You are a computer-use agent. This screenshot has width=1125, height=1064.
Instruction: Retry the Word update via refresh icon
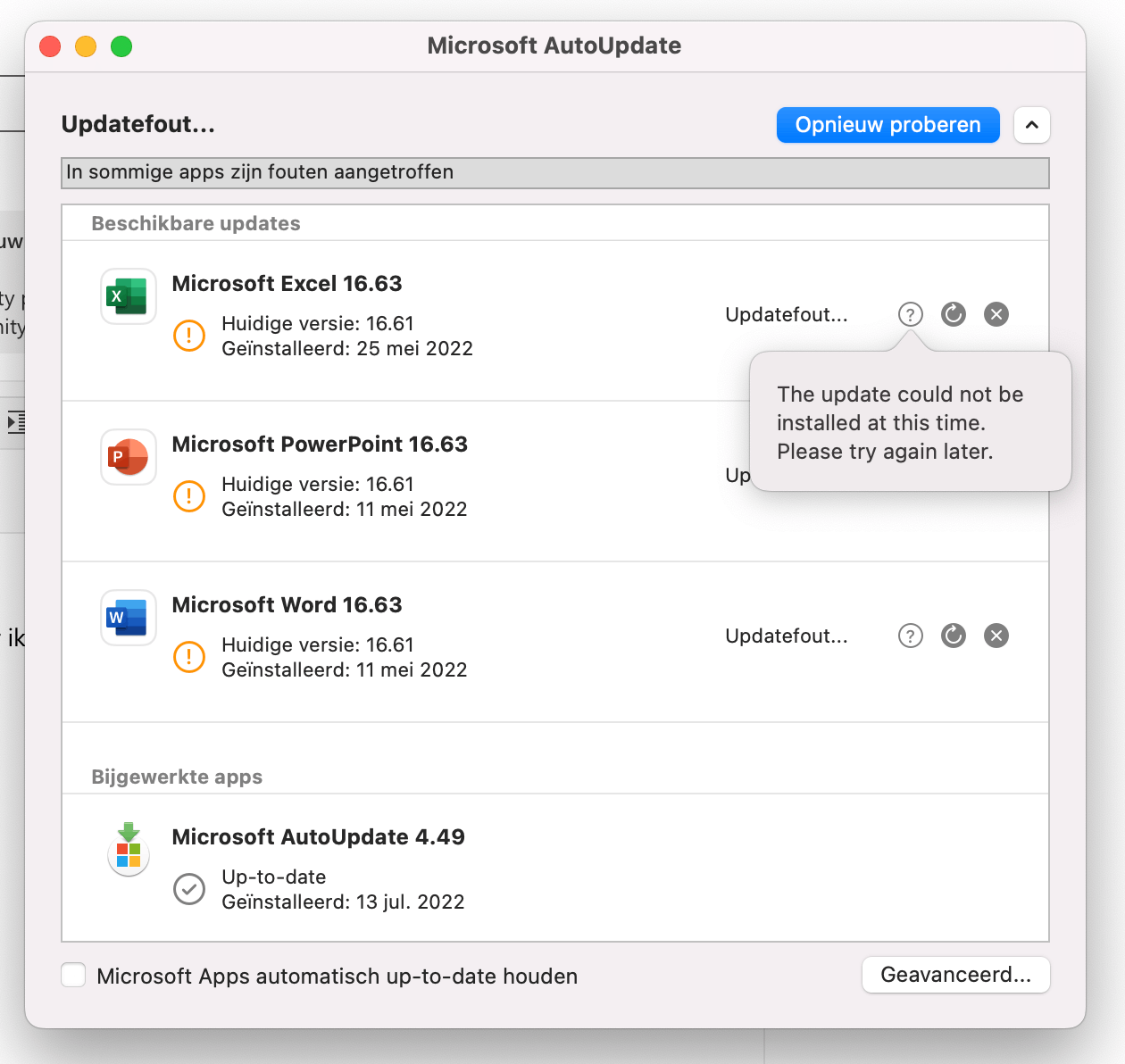click(x=954, y=636)
